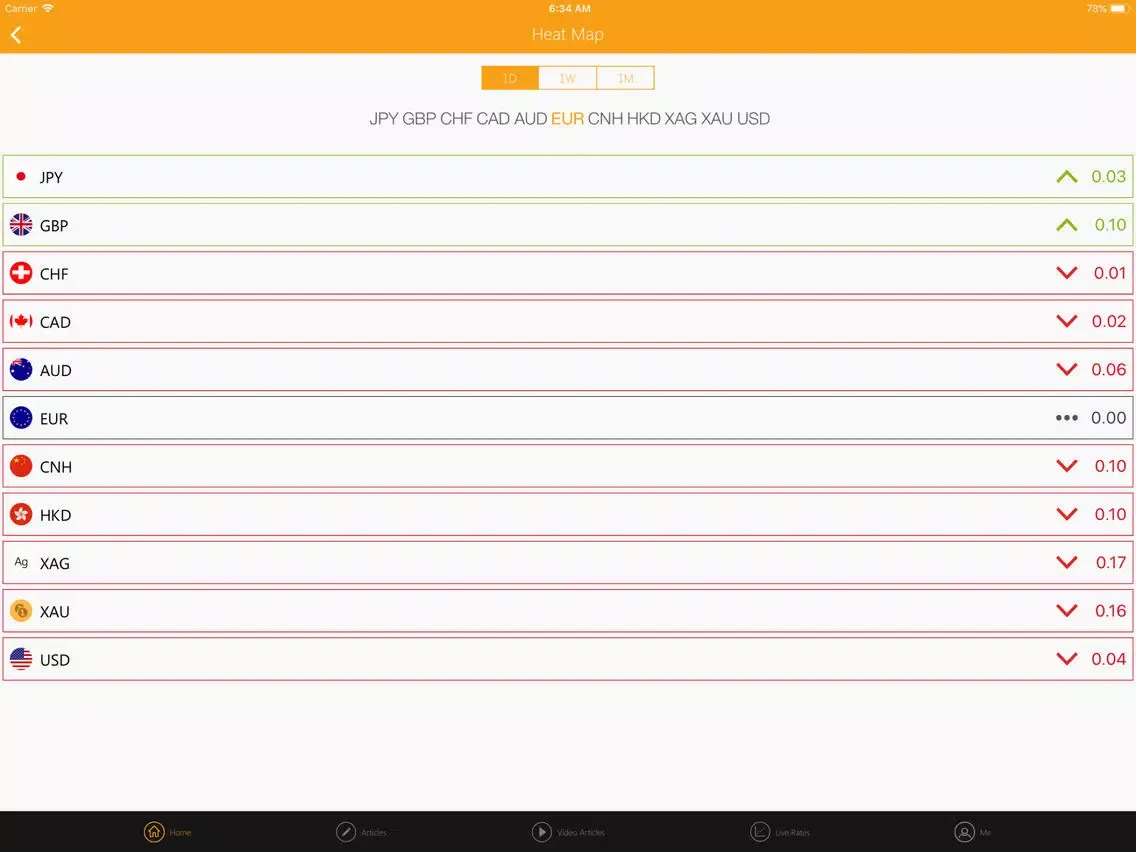This screenshot has width=1136, height=852.
Task: Click the AUD row label
Action: click(x=56, y=371)
